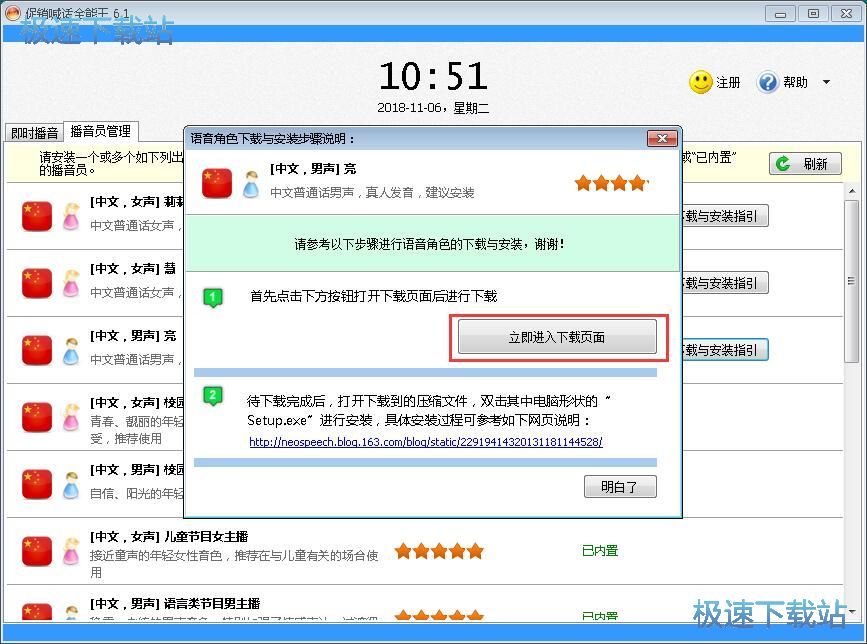Expand the dropdown arrow next to 帮助
This screenshot has width=867, height=644.
click(826, 82)
